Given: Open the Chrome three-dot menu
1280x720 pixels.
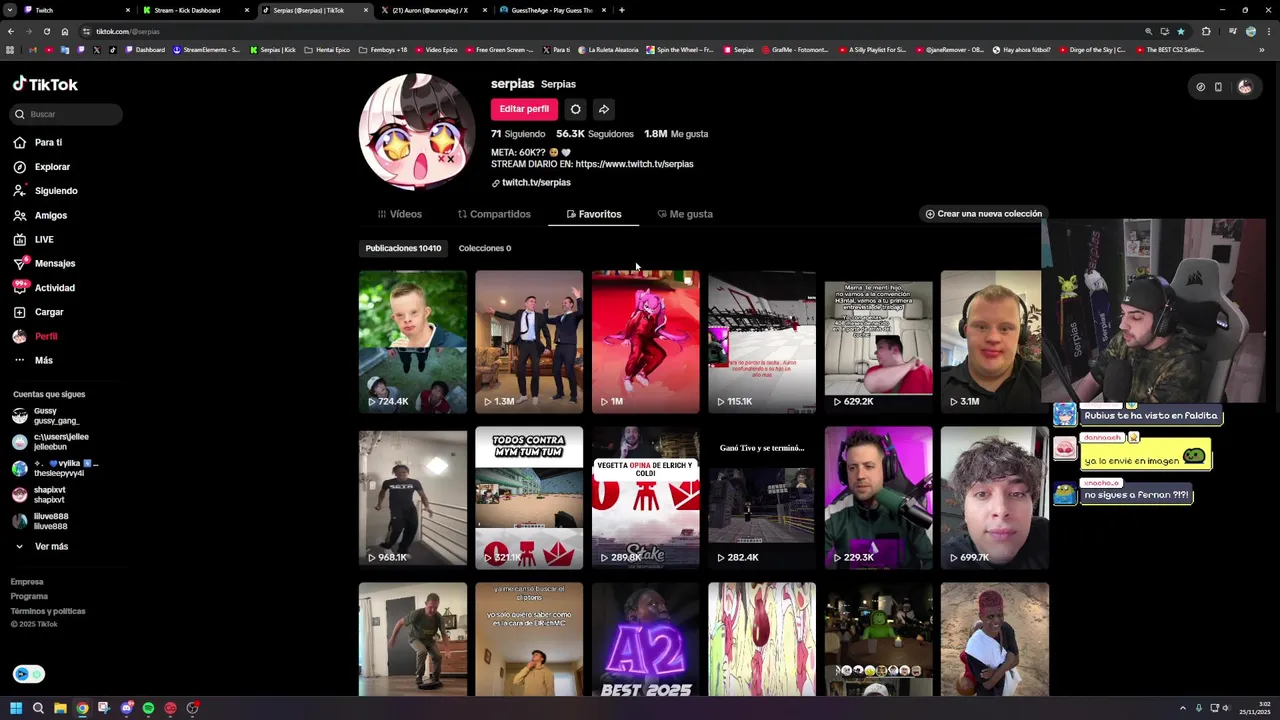Looking at the screenshot, I should (1268, 31).
